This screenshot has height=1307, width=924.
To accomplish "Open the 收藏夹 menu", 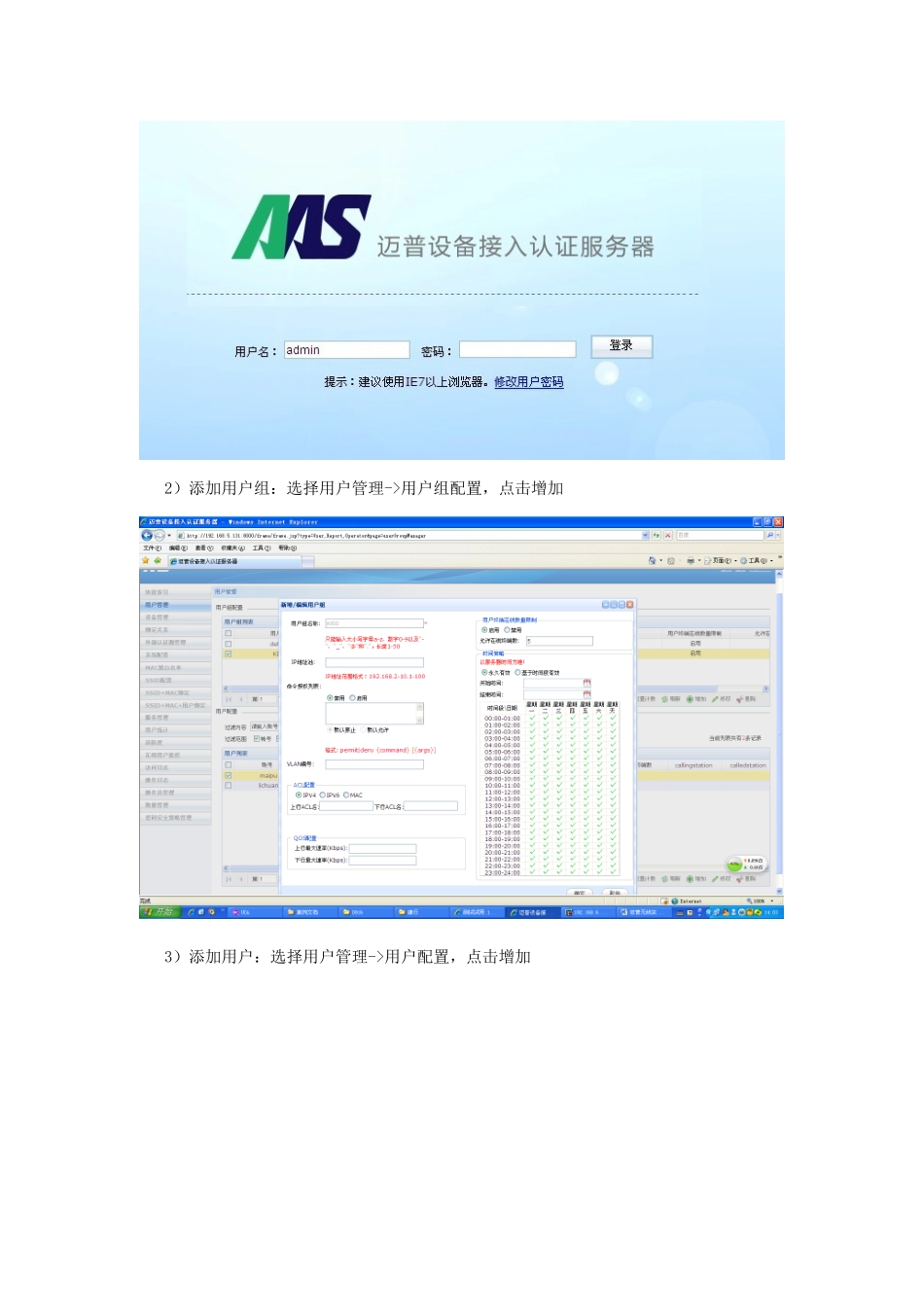I will [x=232, y=548].
